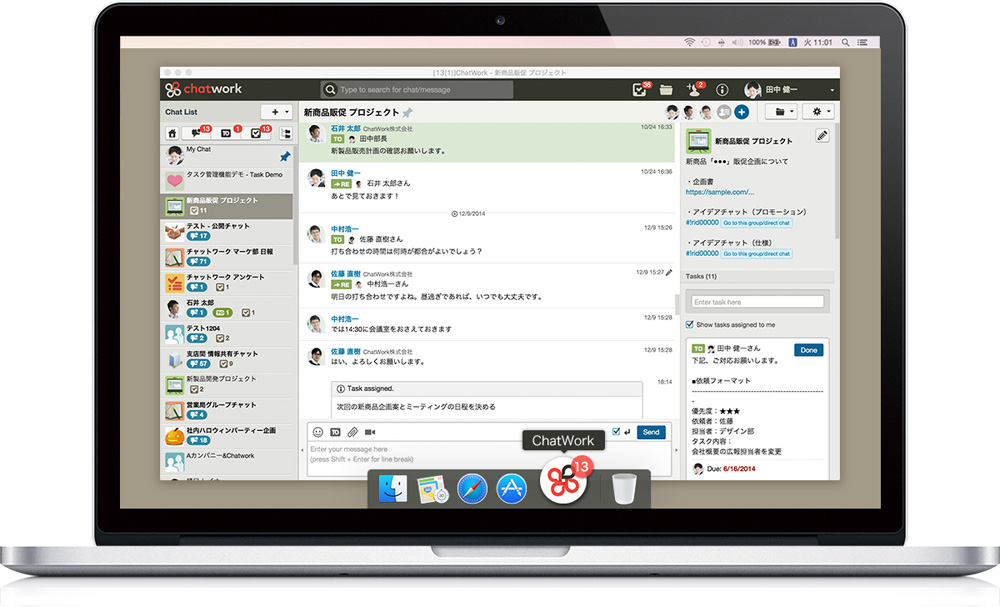The image size is (1000, 607).
Task: Select テスト - 公開チャット chat
Action: pyautogui.click(x=226, y=231)
